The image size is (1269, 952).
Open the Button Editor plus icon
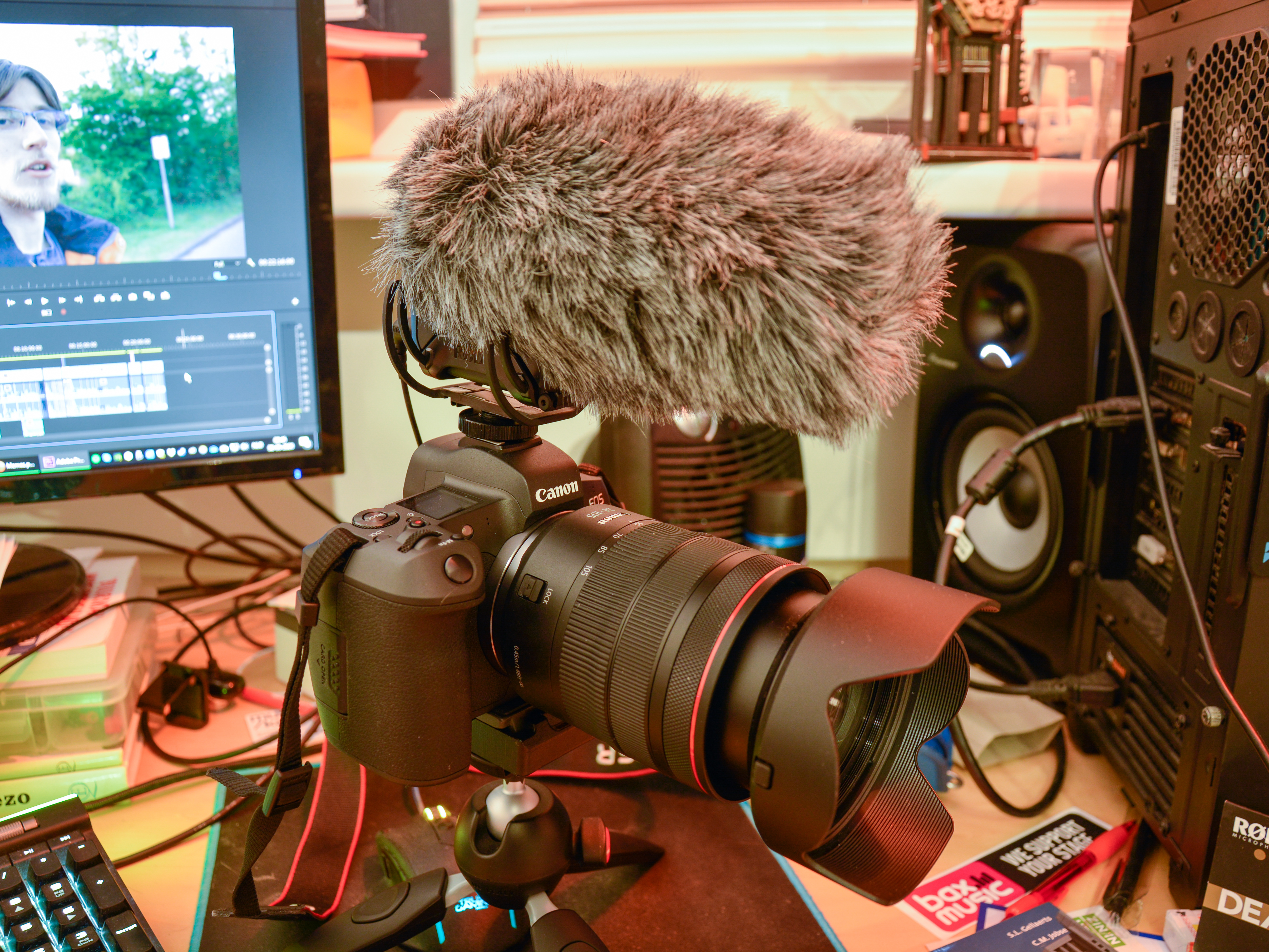(x=296, y=302)
